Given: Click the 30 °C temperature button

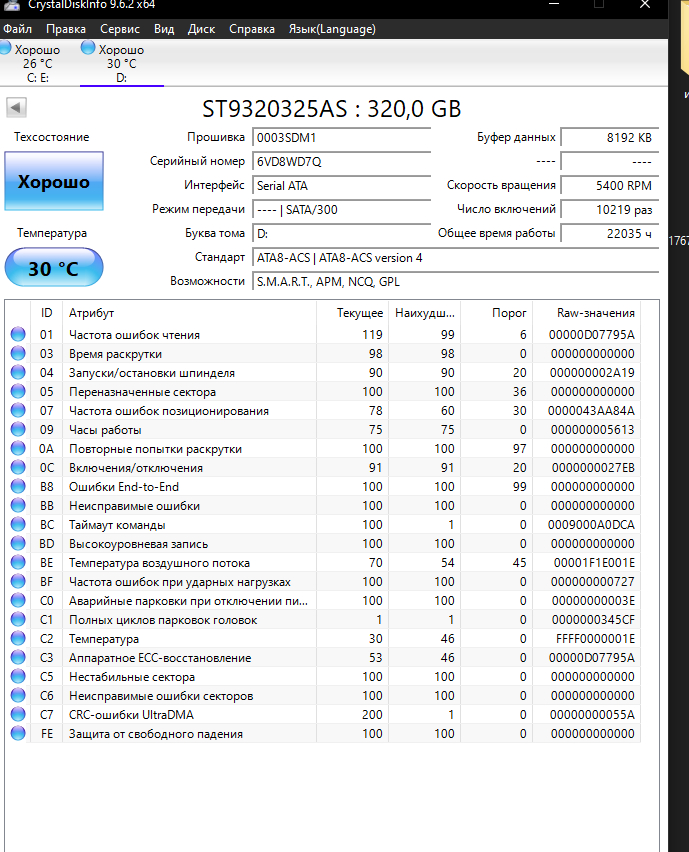Looking at the screenshot, I should (x=54, y=267).
